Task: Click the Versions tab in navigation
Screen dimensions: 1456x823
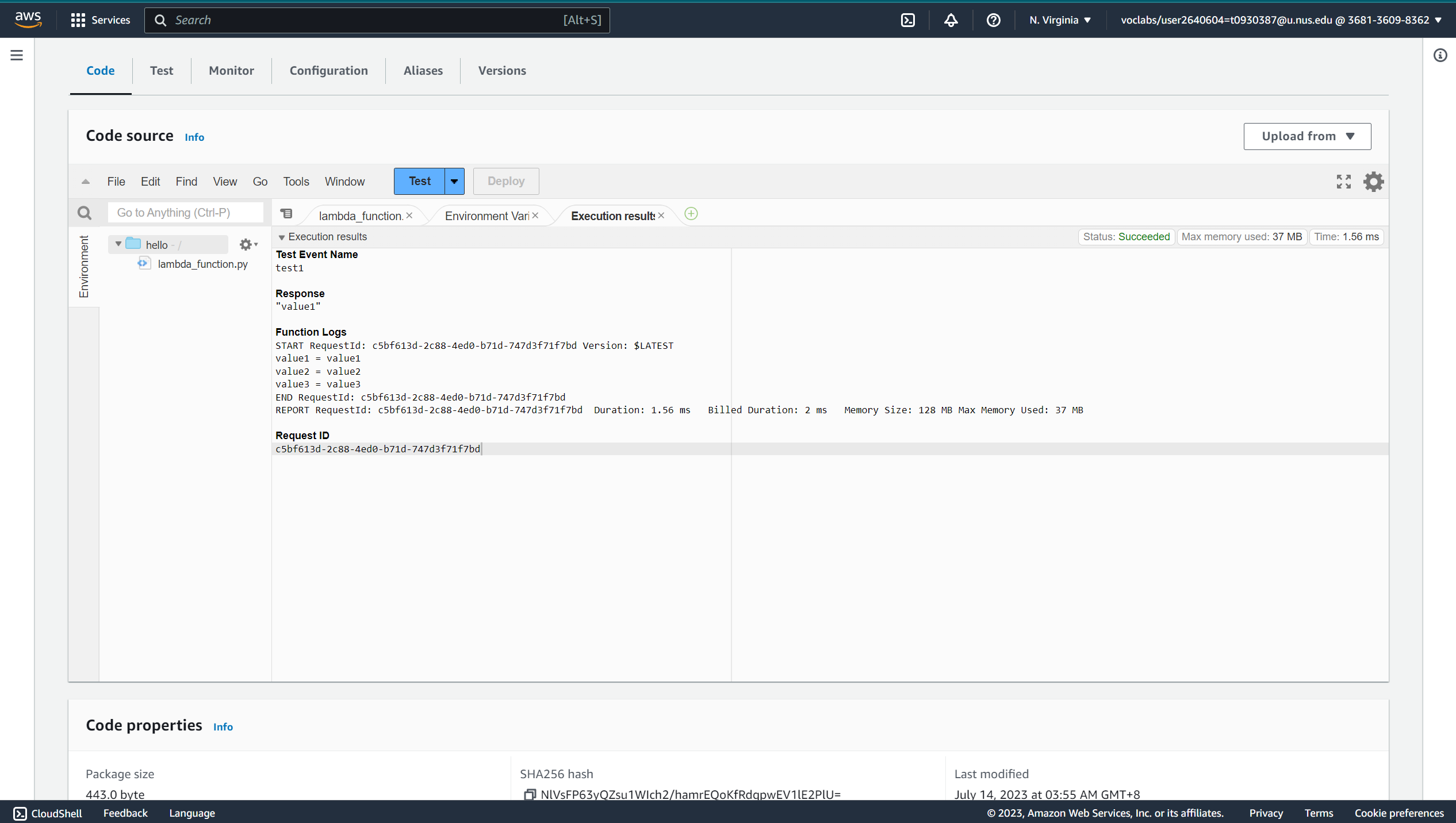Action: (502, 70)
